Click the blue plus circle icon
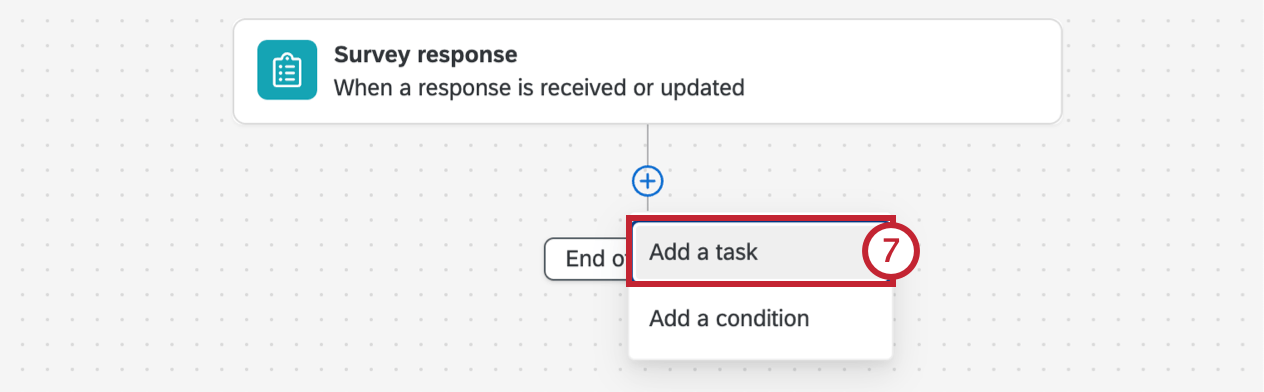 click(x=648, y=181)
